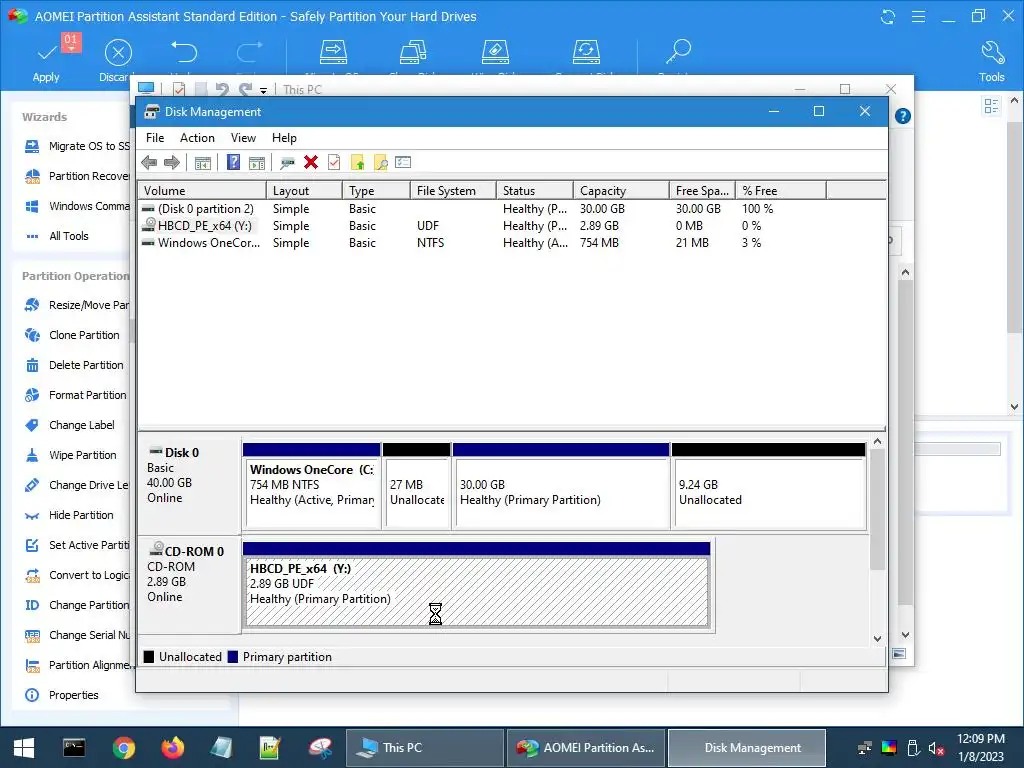The image size is (1024, 768).
Task: Toggle Show/Hide Action Pane in Disk Management
Action: pos(257,163)
